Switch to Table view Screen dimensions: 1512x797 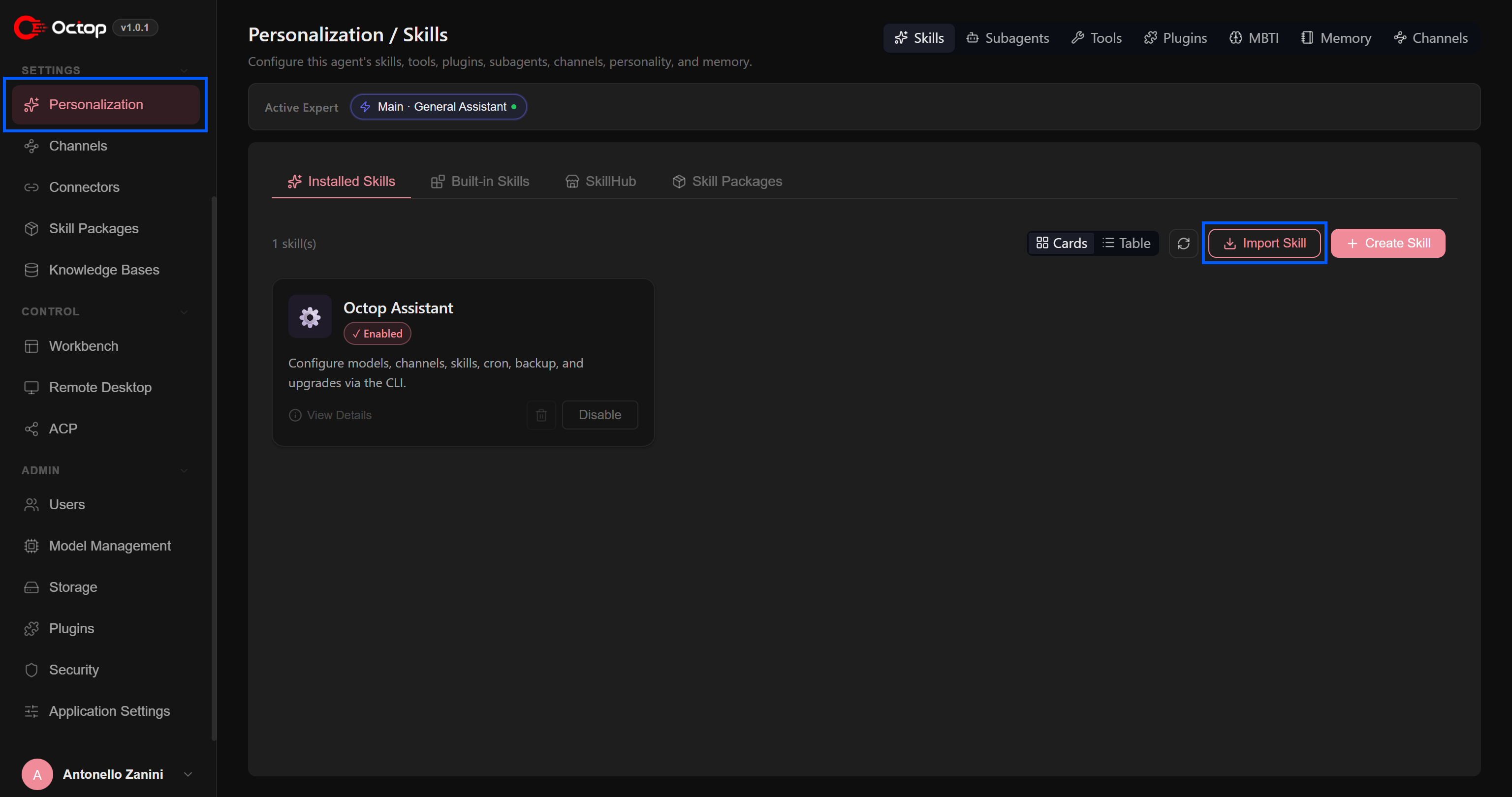coord(1126,243)
